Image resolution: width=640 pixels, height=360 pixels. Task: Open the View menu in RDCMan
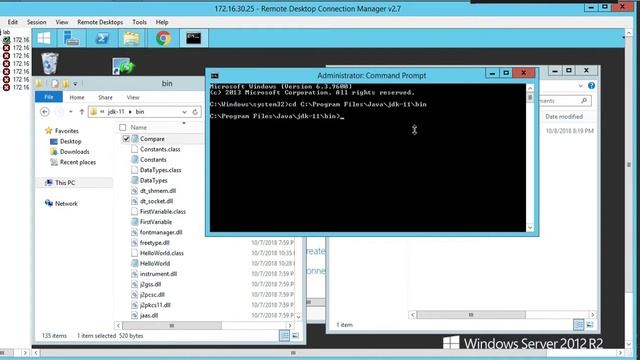[x=62, y=22]
